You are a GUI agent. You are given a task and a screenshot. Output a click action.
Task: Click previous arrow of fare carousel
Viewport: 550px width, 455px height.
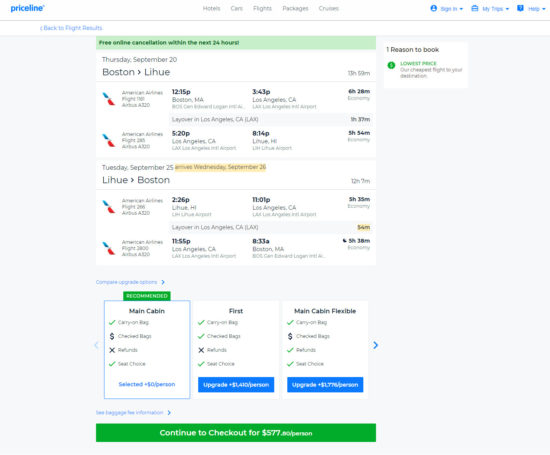point(96,345)
